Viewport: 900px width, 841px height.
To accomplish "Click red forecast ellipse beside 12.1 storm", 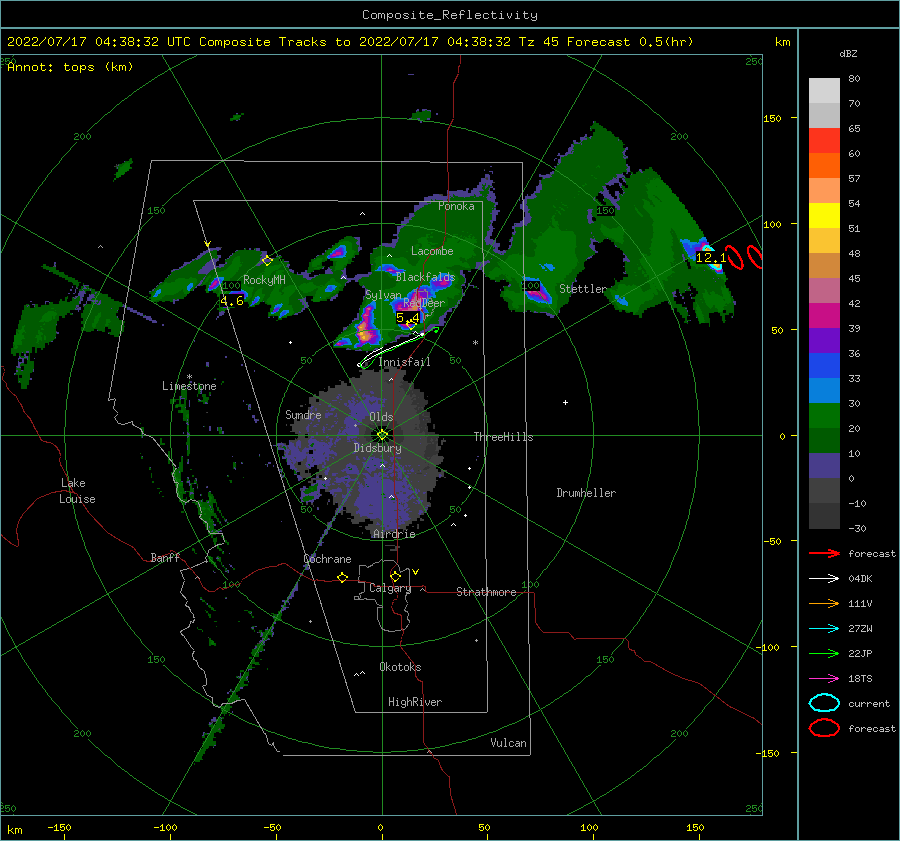I will pyautogui.click(x=734, y=257).
